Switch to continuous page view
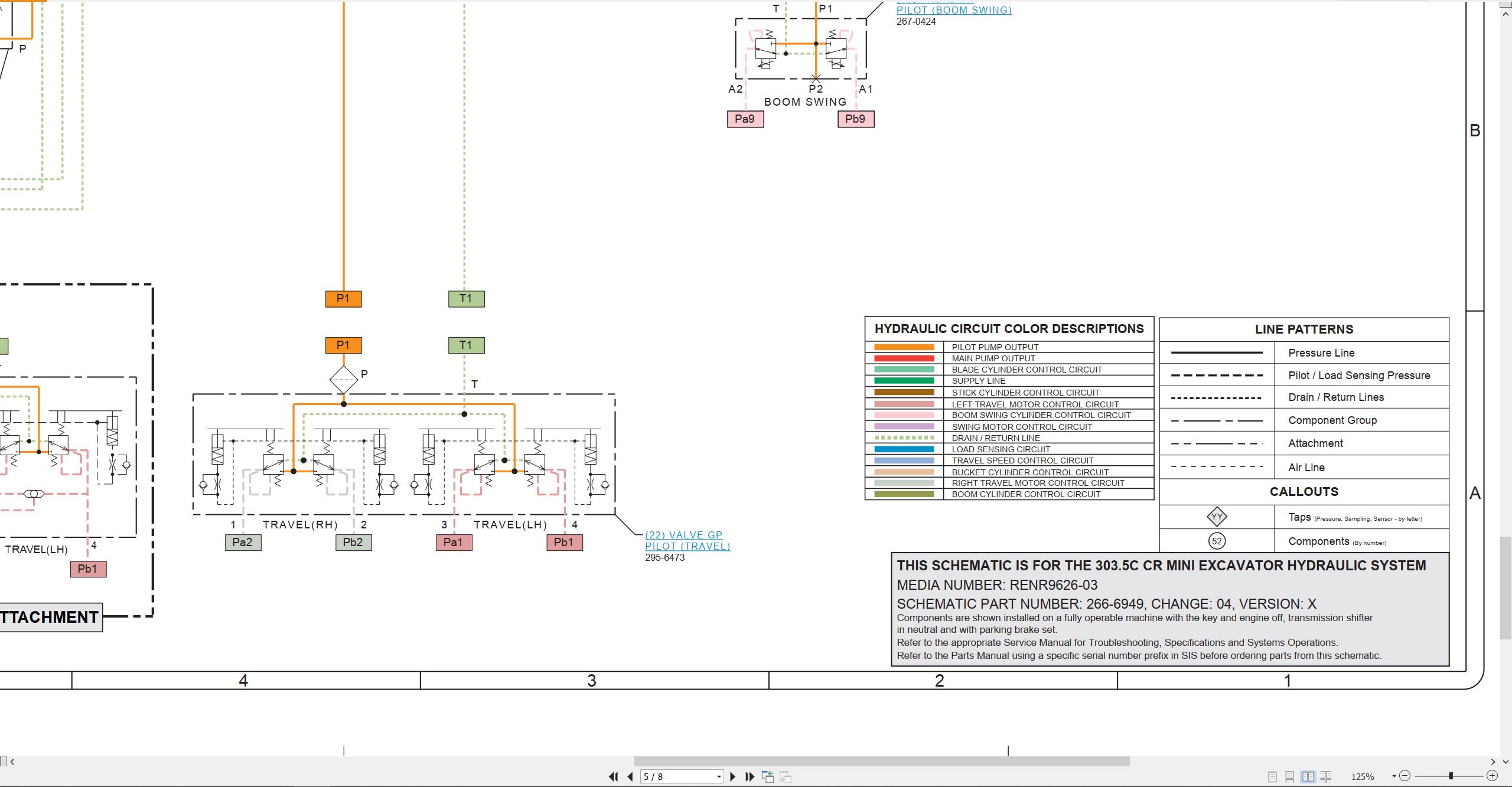Screen dimensions: 1512x787 [x=1290, y=777]
